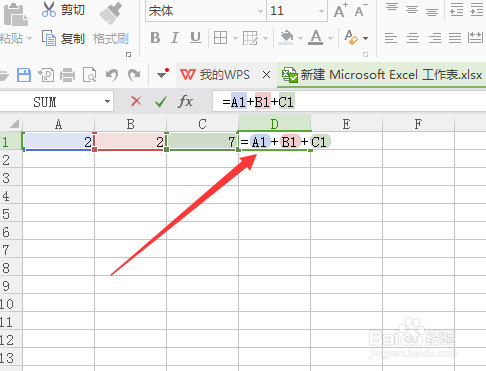Open the clipboard group dialog launcher

pyautogui.click(x=128, y=54)
